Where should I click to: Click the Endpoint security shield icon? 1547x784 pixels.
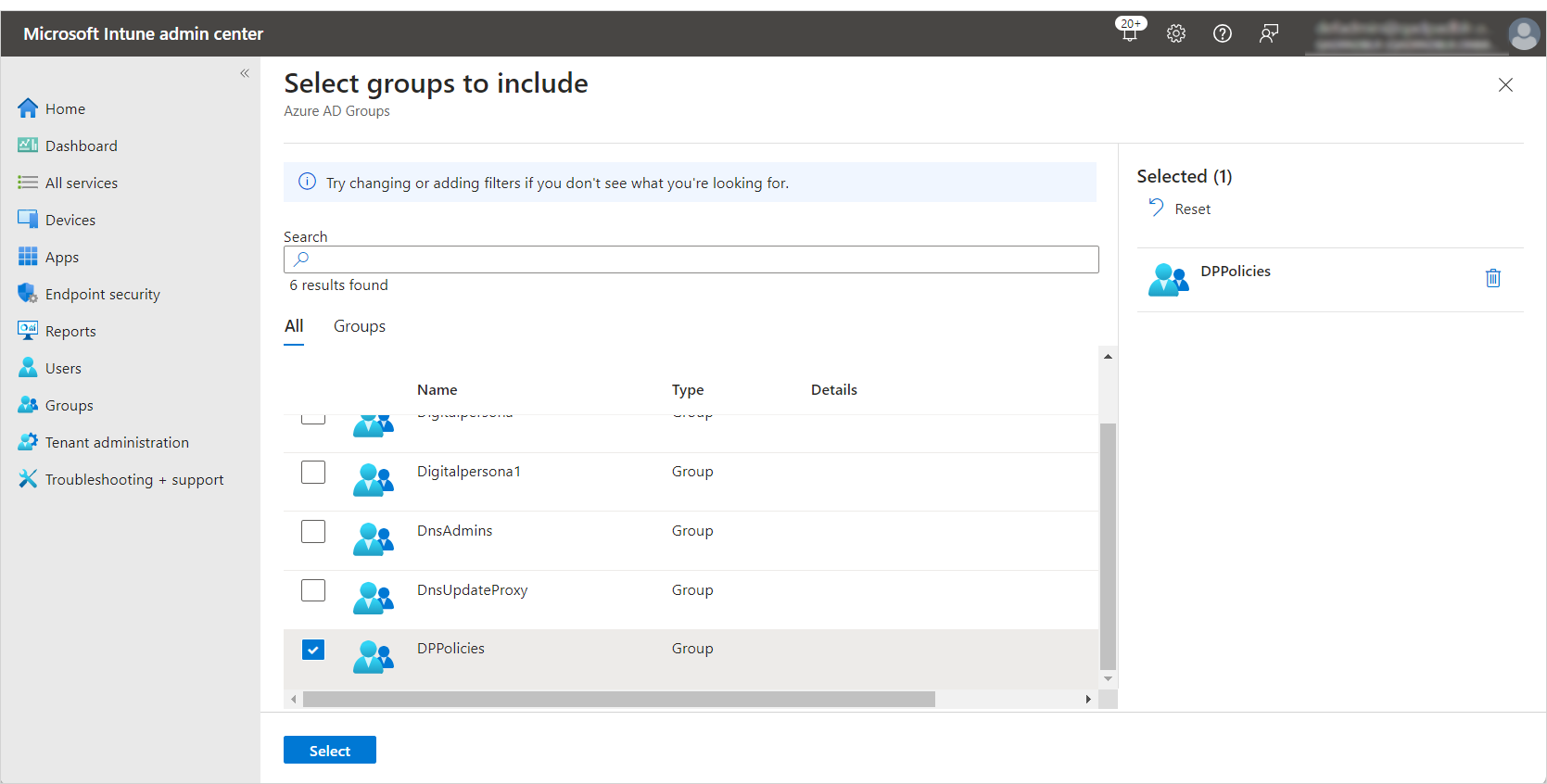(28, 294)
